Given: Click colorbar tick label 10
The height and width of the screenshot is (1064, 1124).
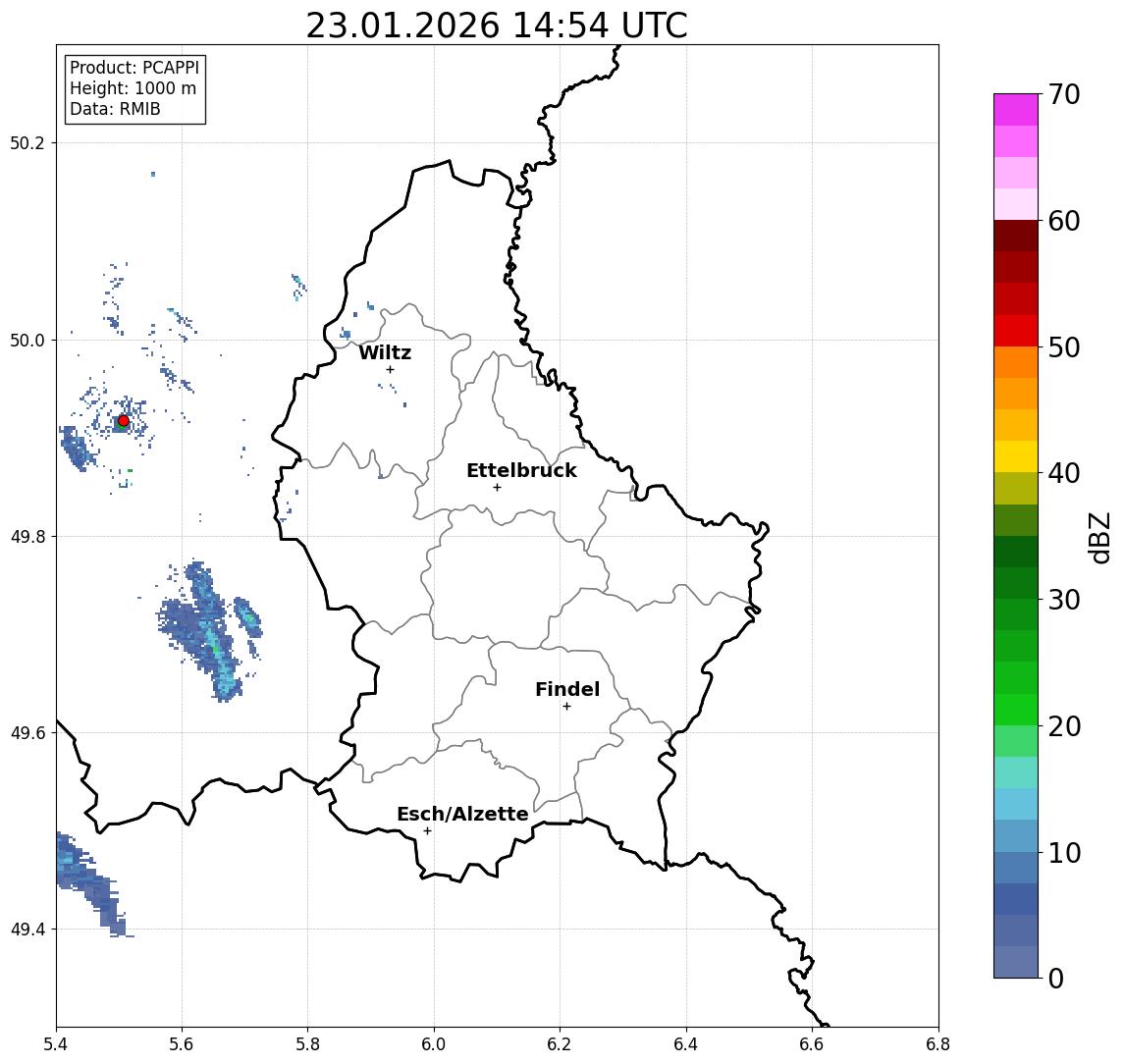Looking at the screenshot, I should pos(1064,852).
